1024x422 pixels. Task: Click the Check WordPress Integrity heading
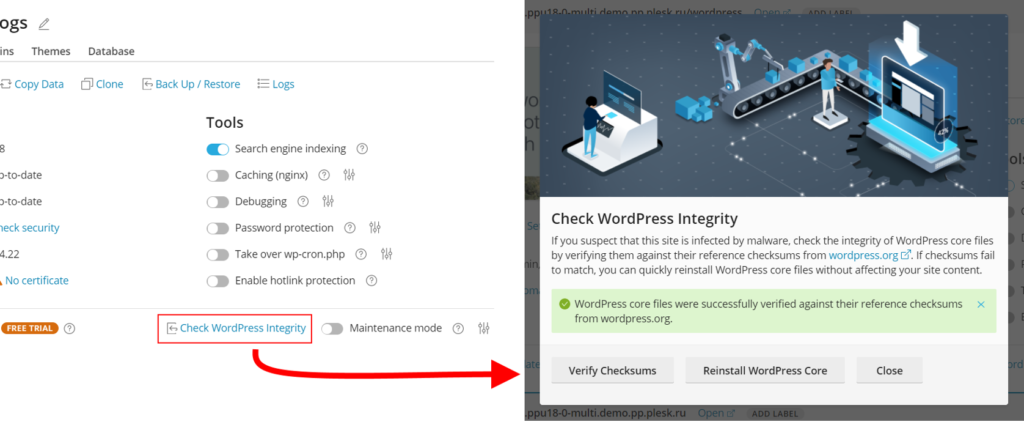tap(645, 218)
